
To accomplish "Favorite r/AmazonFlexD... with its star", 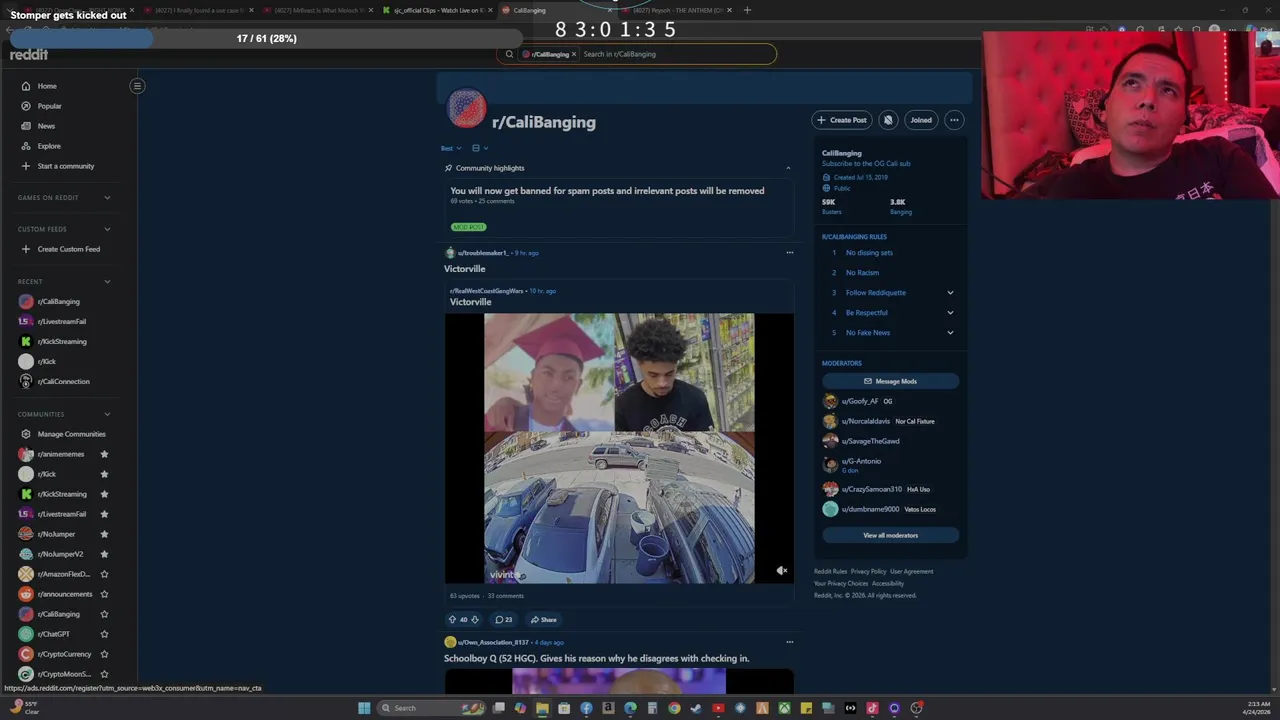I will (x=104, y=574).
